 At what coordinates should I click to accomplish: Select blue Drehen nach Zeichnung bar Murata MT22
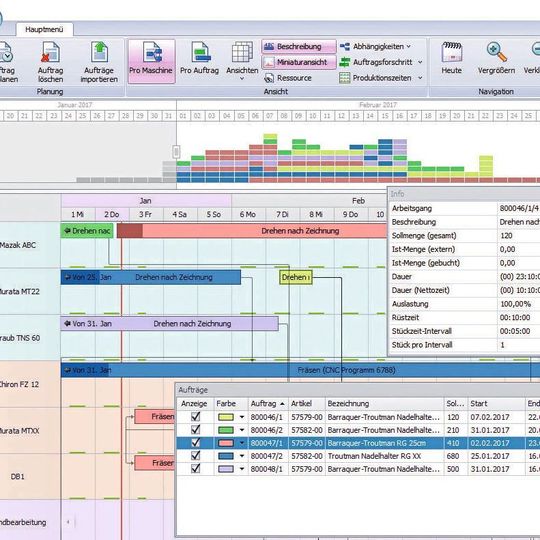pos(151,277)
